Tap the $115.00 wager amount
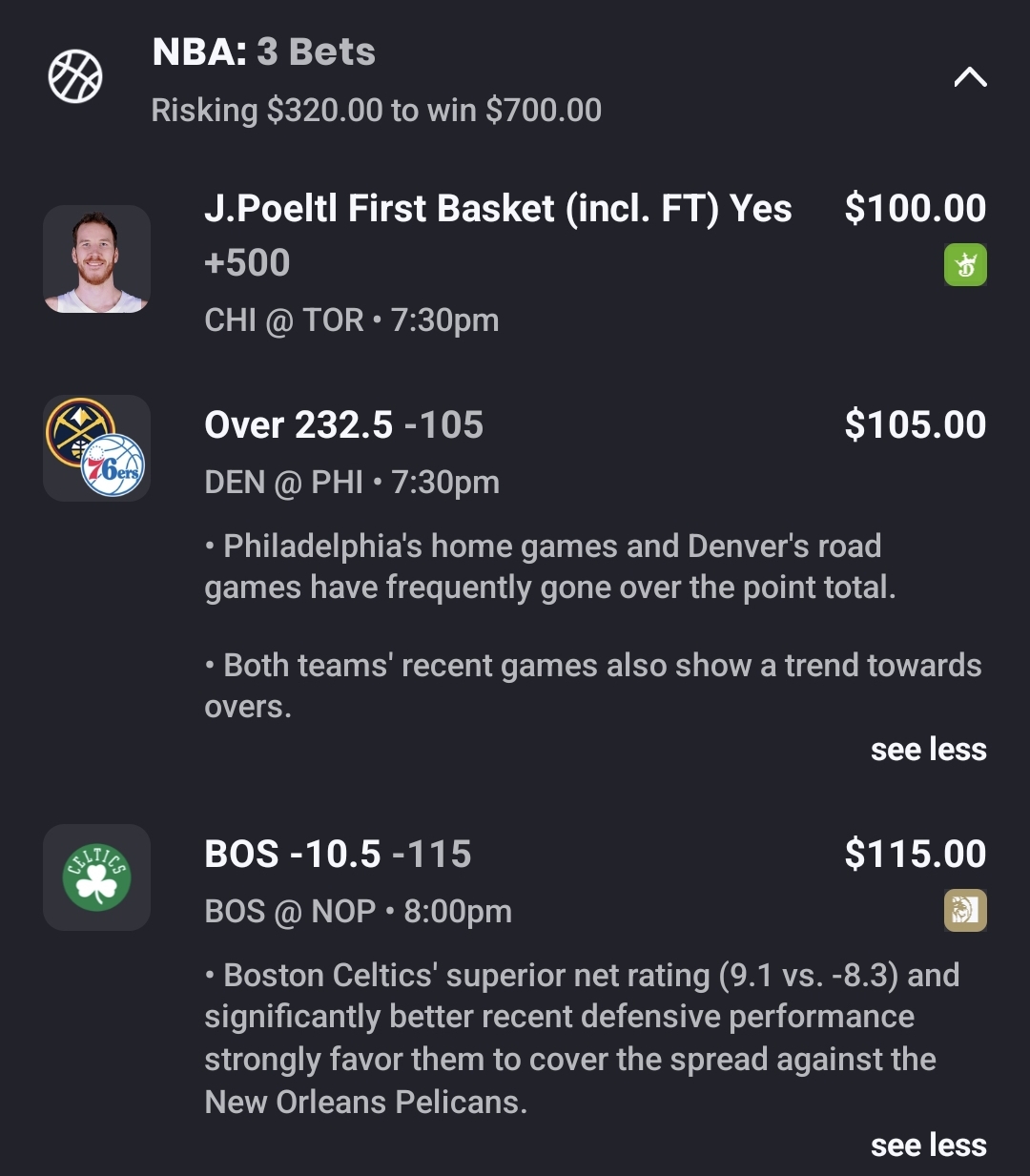This screenshot has width=1030, height=1176. (915, 855)
